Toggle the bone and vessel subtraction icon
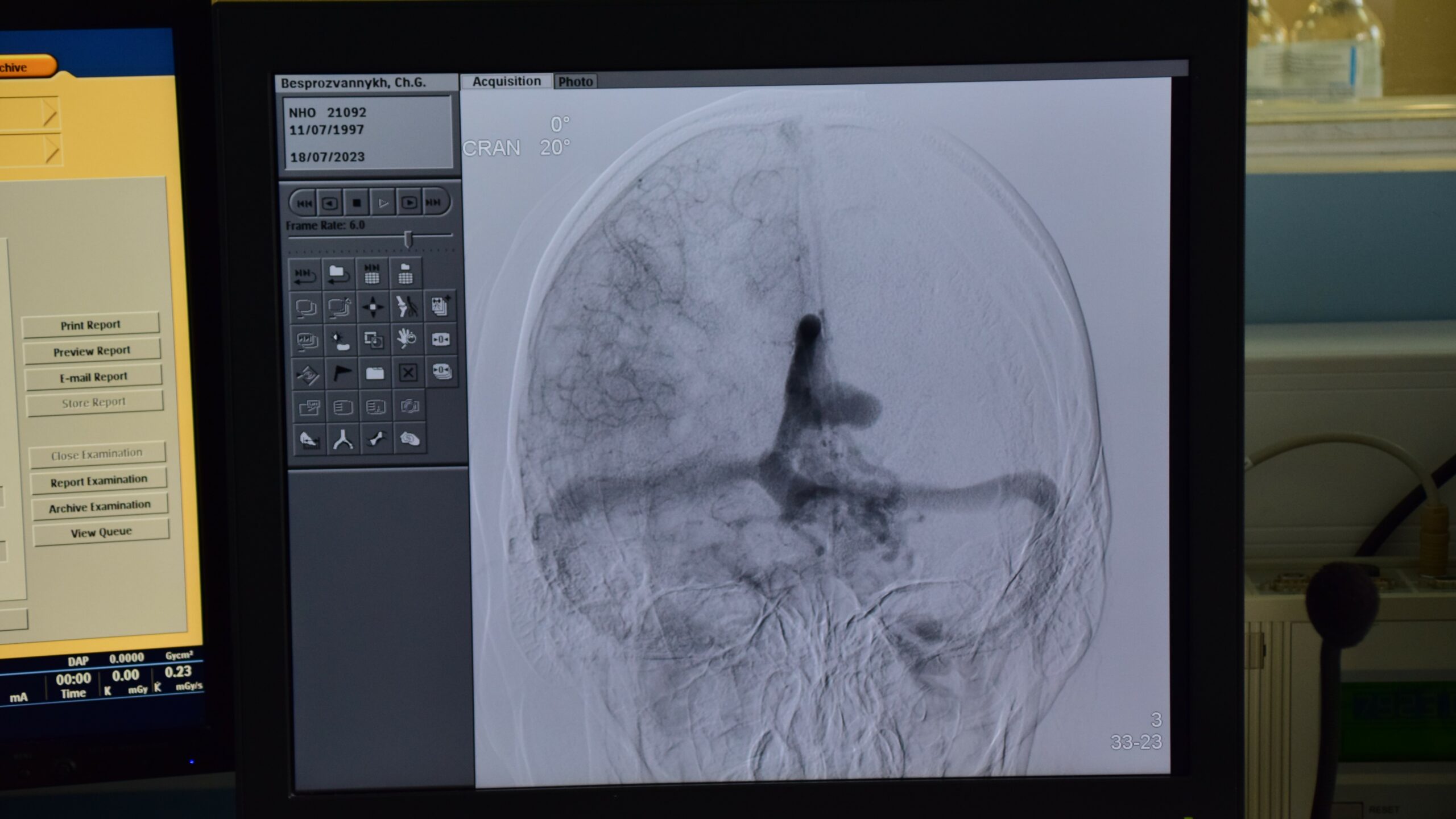The image size is (1456, 819). pos(407,307)
